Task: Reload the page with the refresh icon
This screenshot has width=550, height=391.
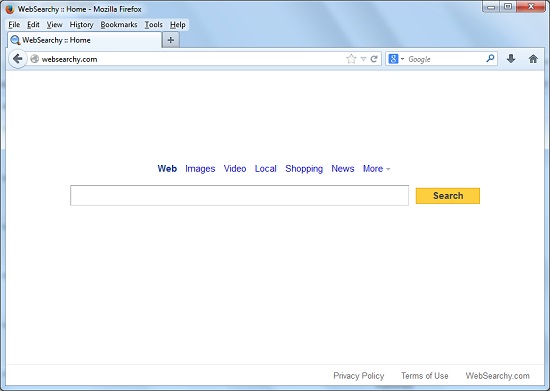Action: 374,59
